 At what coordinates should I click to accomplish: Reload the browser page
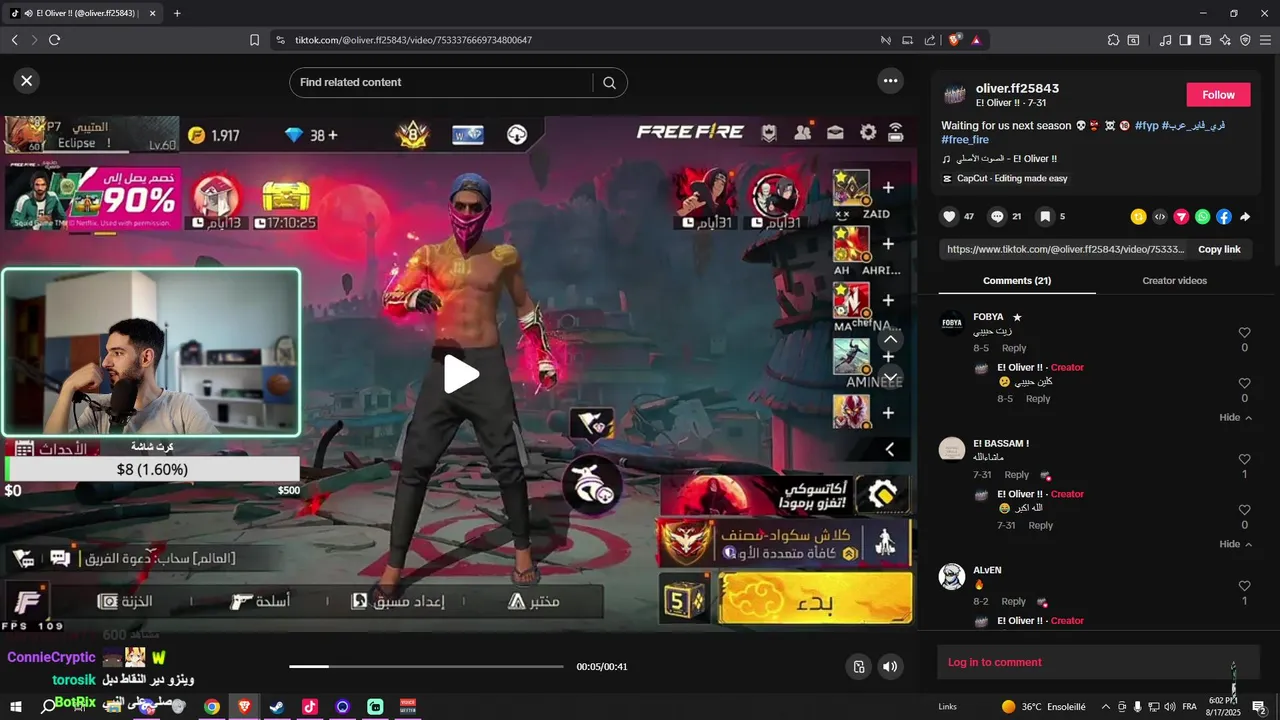(54, 40)
